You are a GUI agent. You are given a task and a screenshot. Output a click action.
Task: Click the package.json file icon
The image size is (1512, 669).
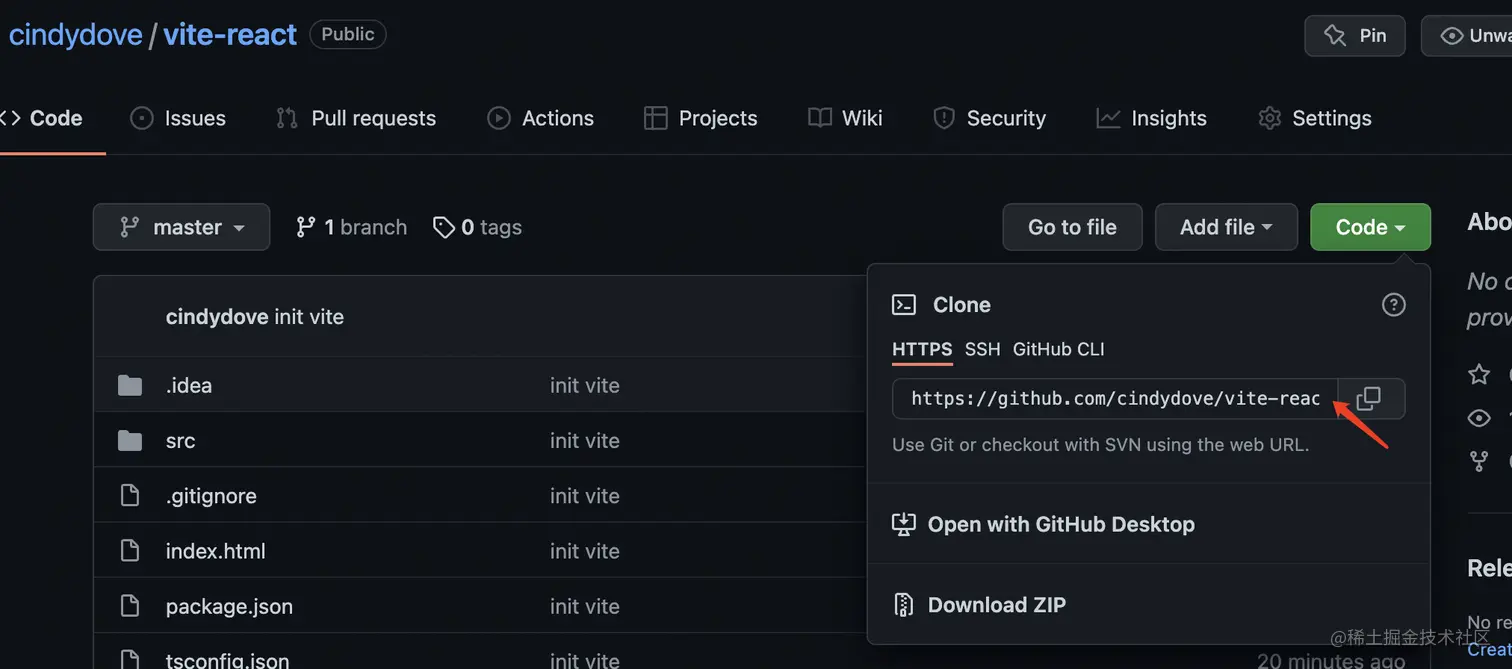point(130,606)
